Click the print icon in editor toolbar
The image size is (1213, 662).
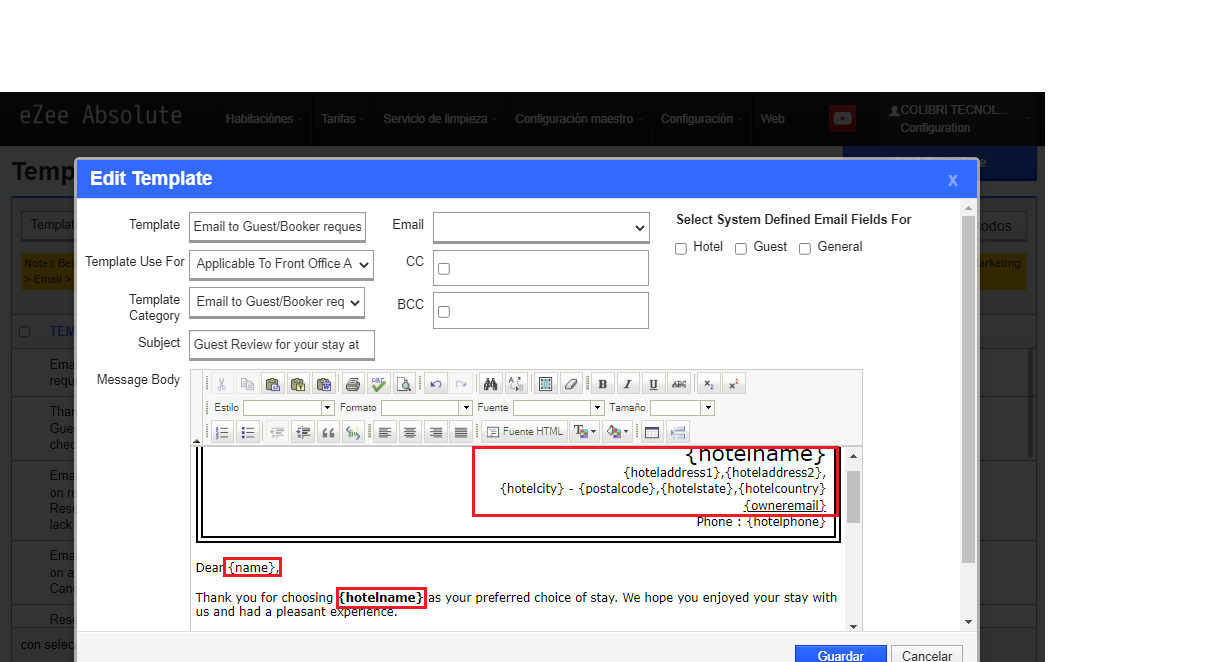click(353, 384)
